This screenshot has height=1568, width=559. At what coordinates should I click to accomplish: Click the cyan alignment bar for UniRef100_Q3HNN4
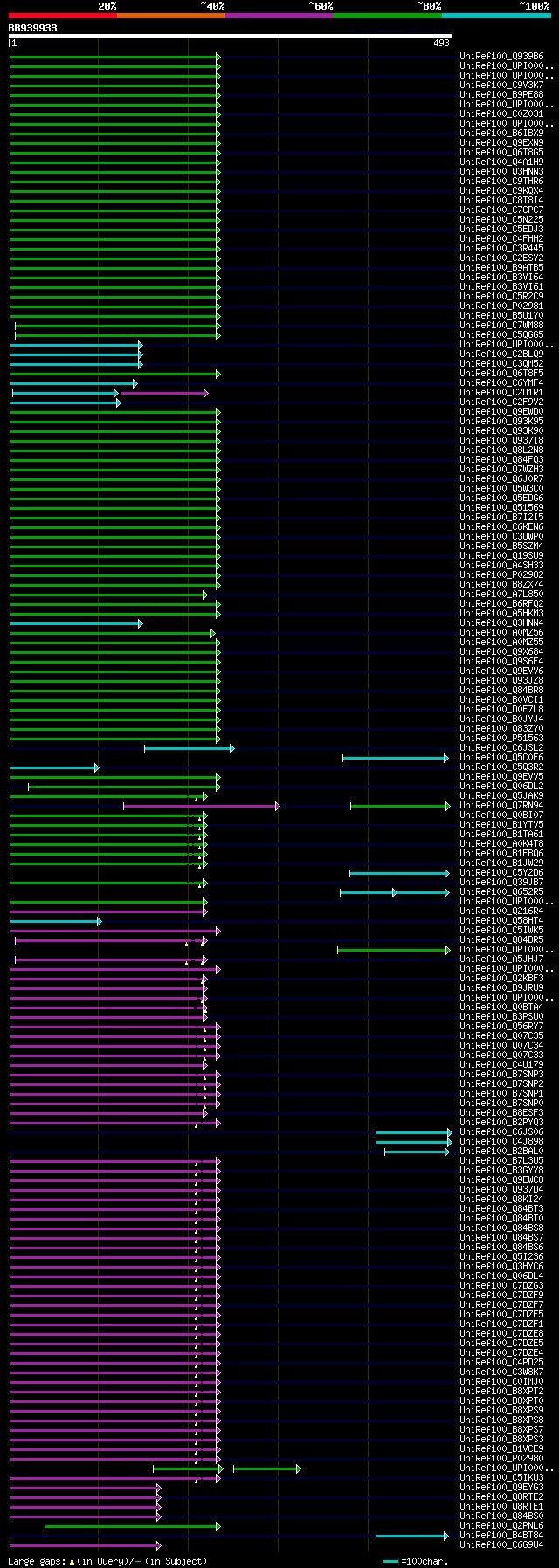76,623
